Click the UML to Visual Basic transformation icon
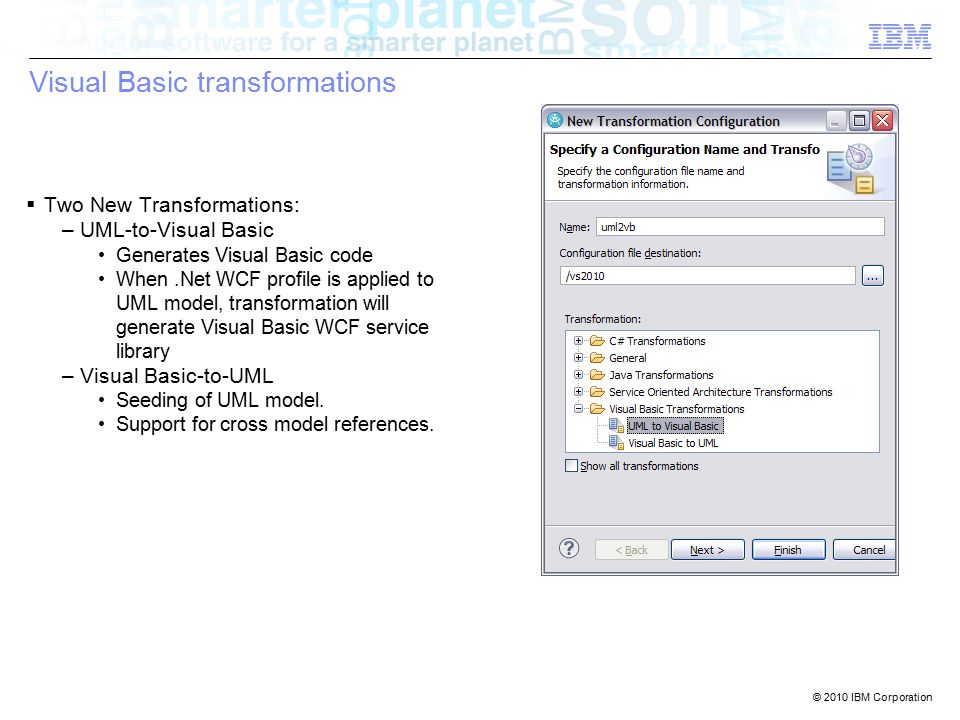The width and height of the screenshot is (960, 720). tap(617, 426)
